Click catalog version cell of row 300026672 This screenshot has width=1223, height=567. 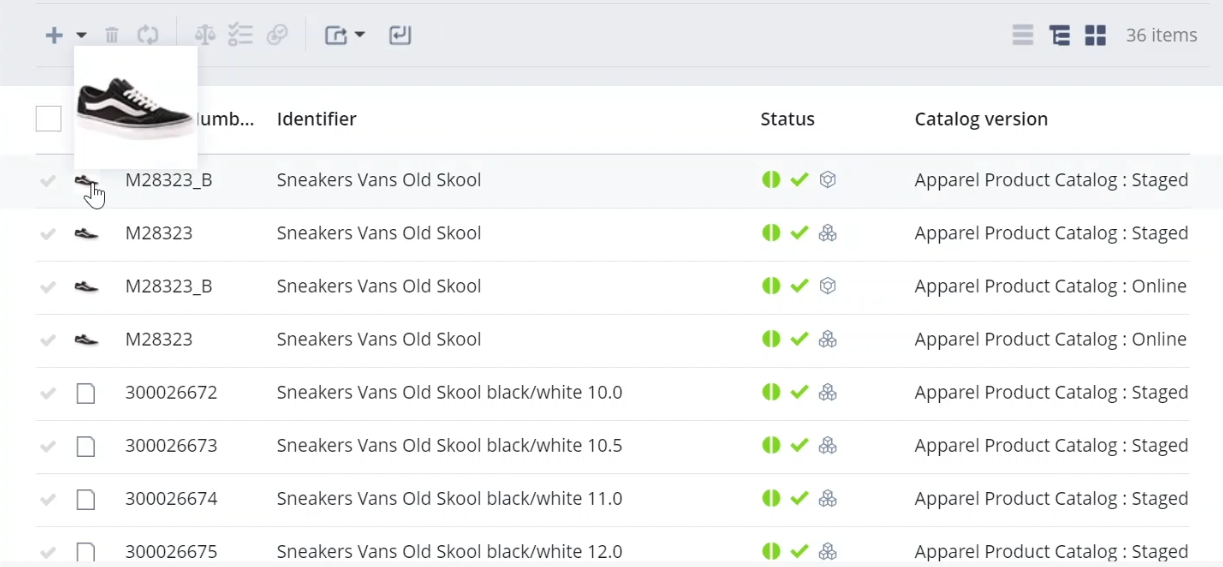1051,392
